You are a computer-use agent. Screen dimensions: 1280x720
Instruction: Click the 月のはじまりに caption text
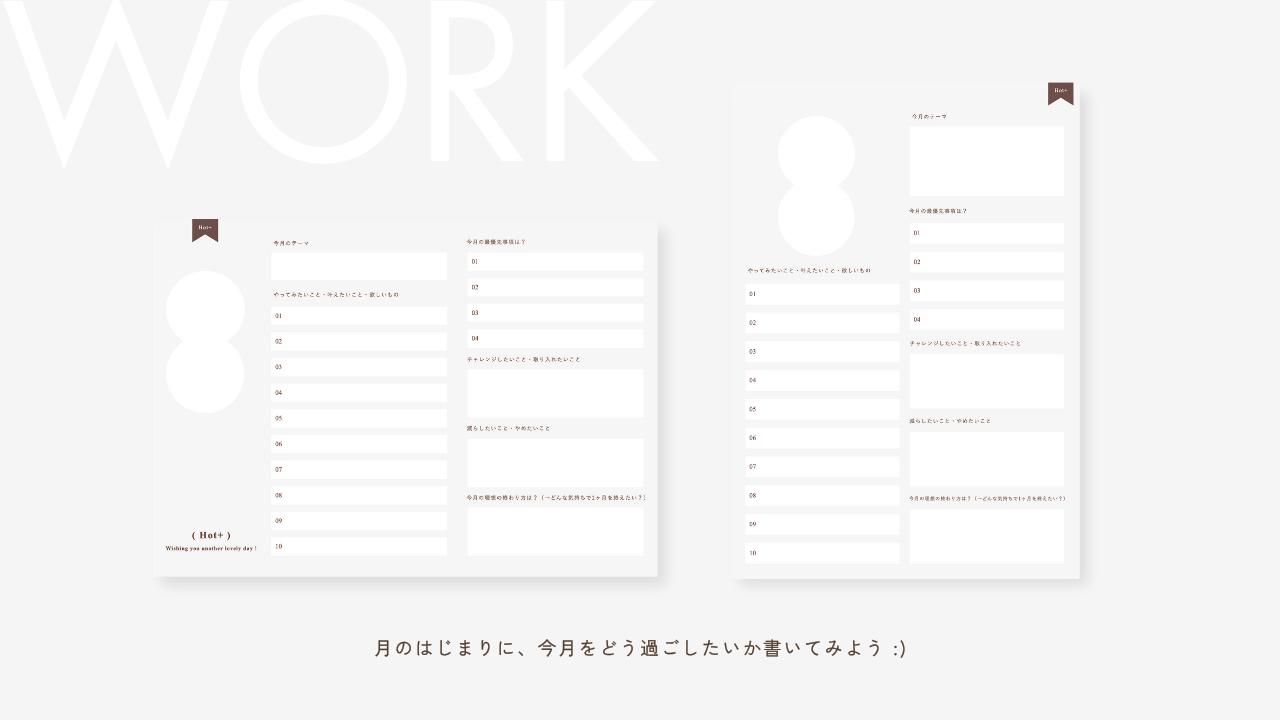point(640,648)
